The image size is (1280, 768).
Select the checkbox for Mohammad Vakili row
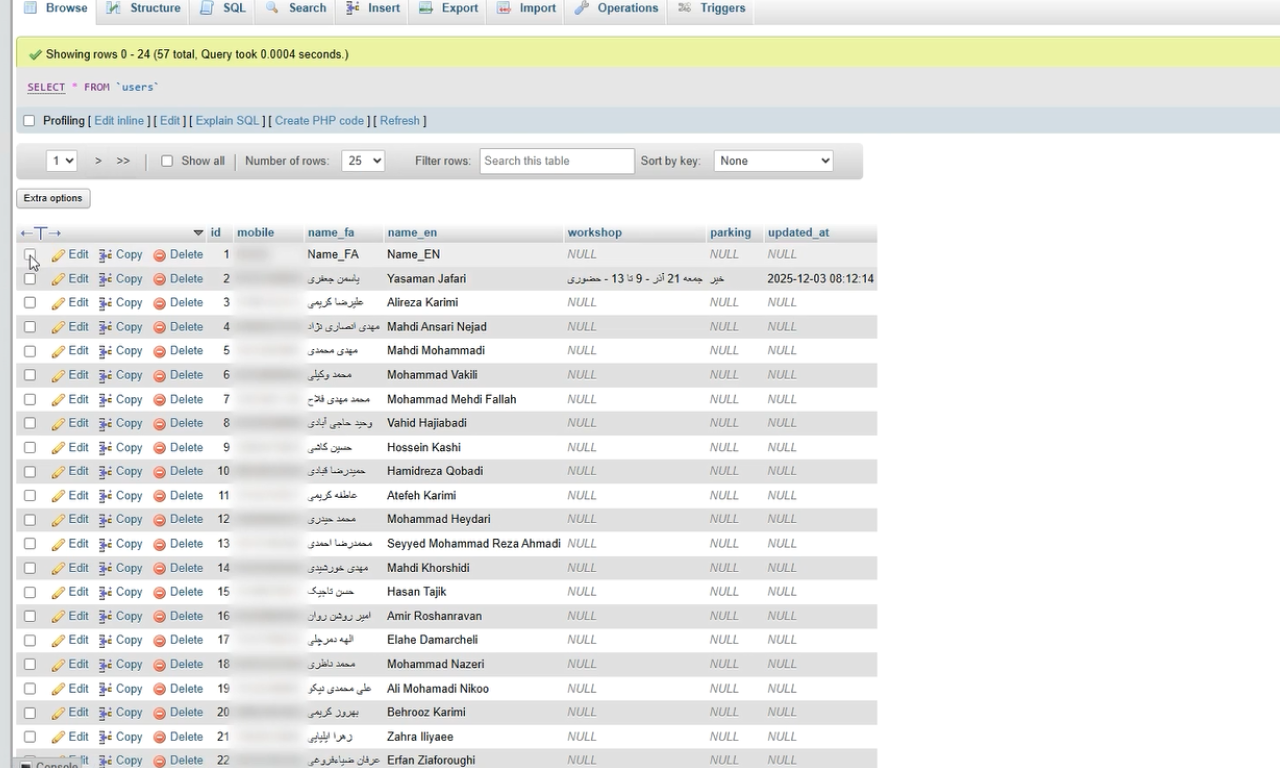click(x=29, y=375)
